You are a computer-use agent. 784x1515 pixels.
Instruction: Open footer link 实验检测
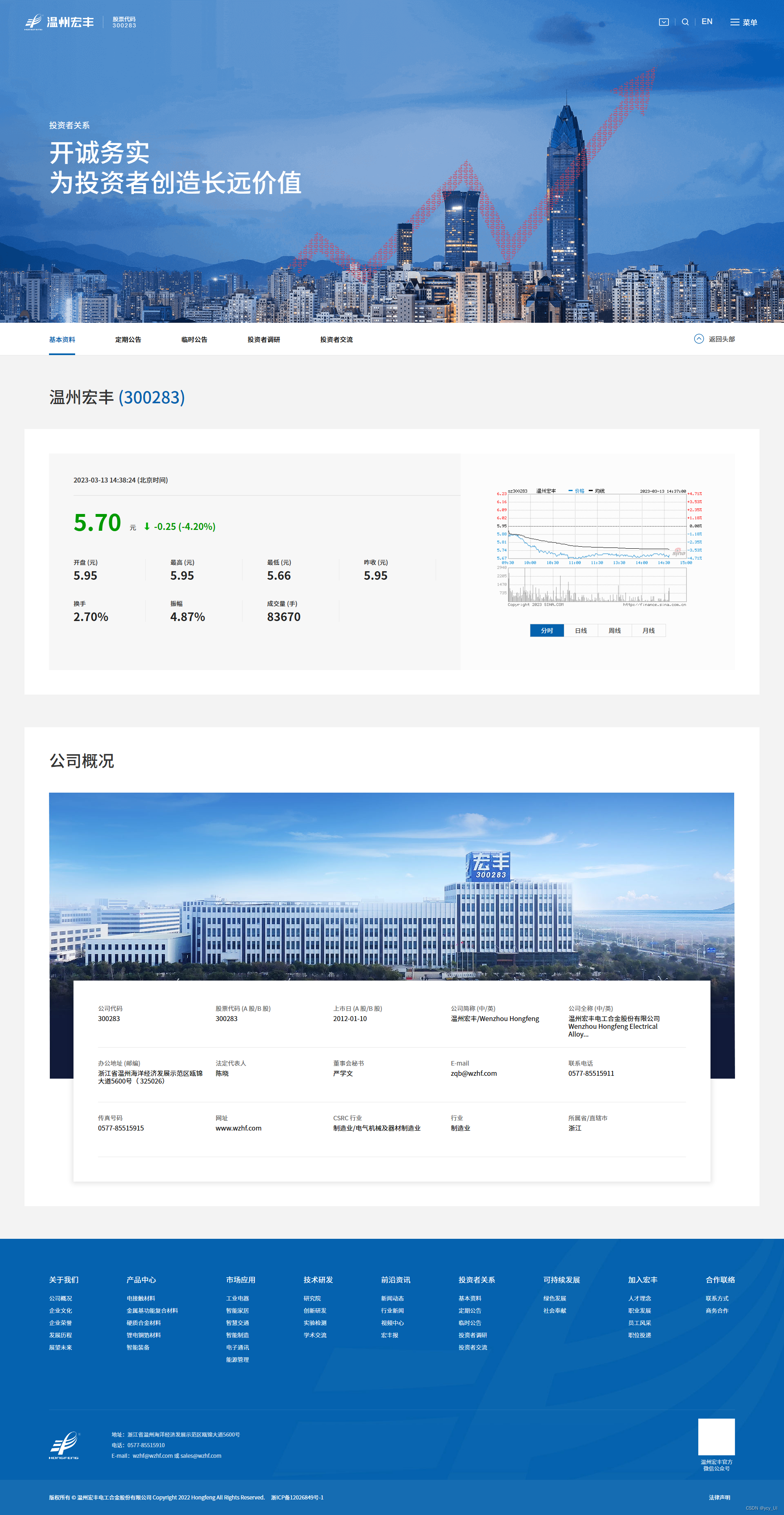tap(315, 1323)
